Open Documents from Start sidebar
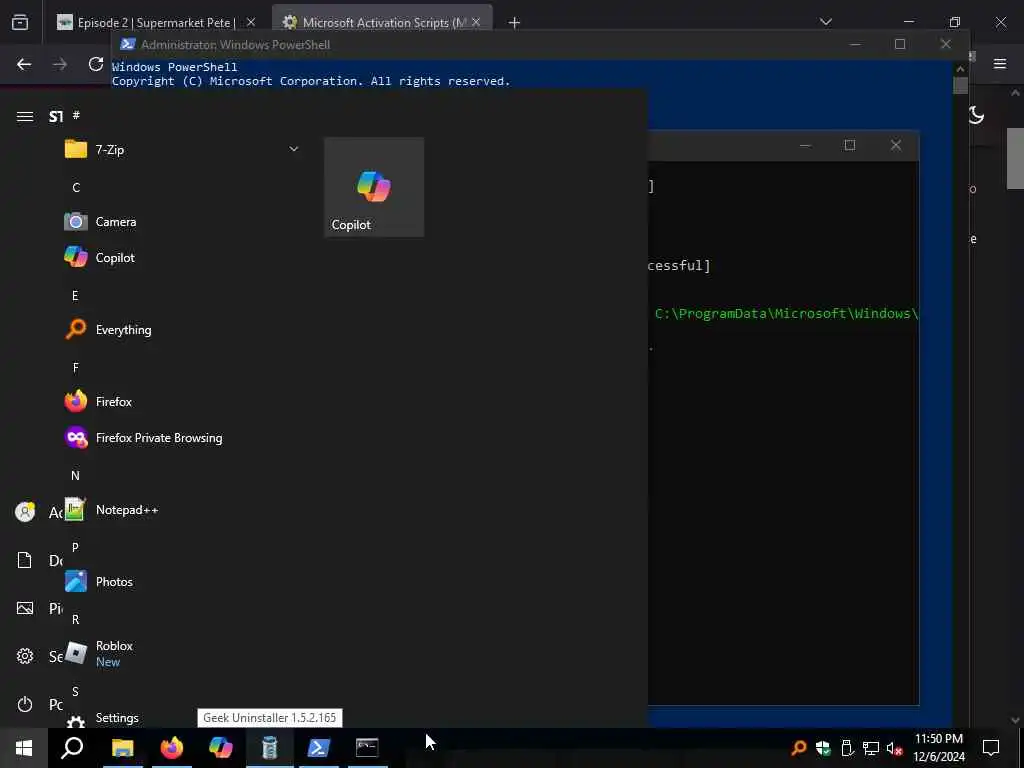1024x768 pixels. pyautogui.click(x=25, y=560)
